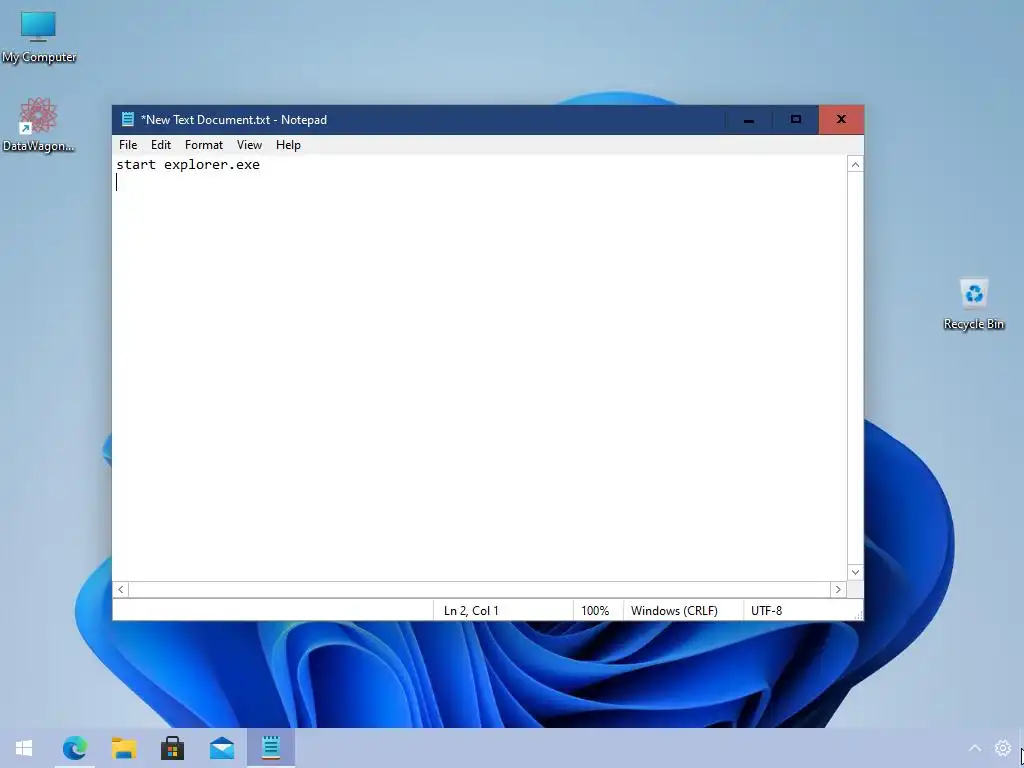The height and width of the screenshot is (768, 1024).
Task: Minimize the Notepad window
Action: pos(748,120)
